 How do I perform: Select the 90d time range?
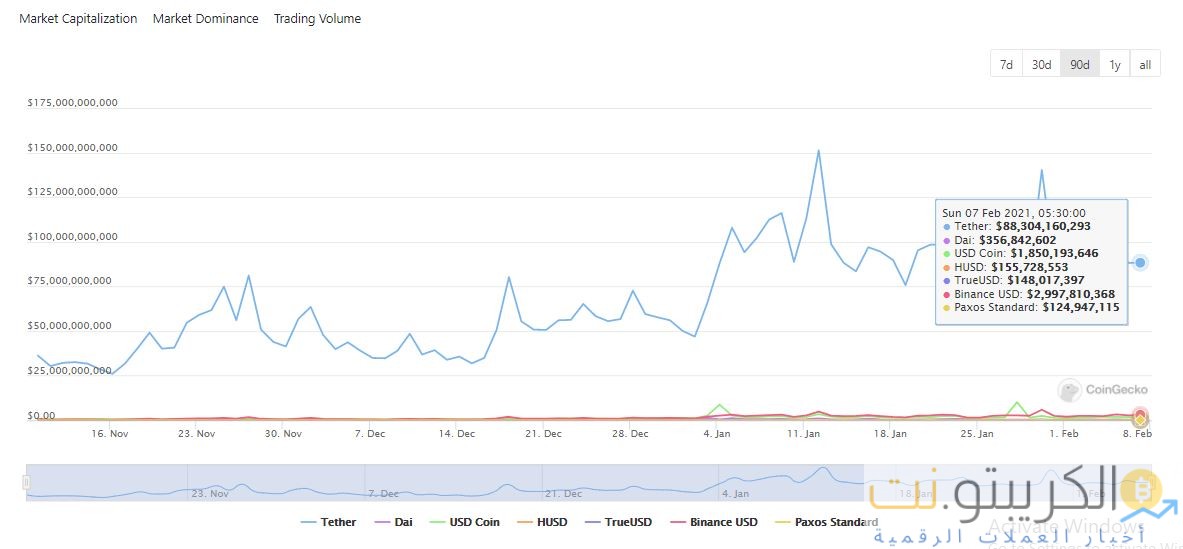(x=1079, y=64)
